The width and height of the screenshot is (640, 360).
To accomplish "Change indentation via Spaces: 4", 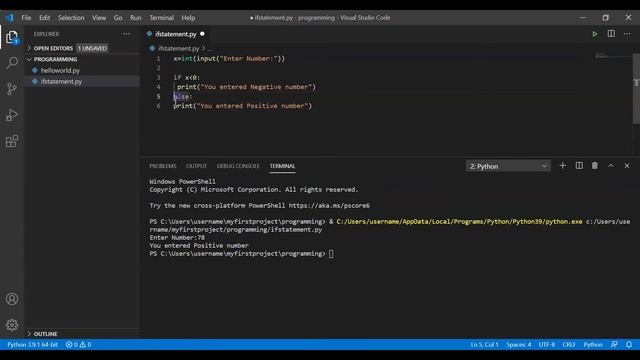I will click(x=519, y=344).
